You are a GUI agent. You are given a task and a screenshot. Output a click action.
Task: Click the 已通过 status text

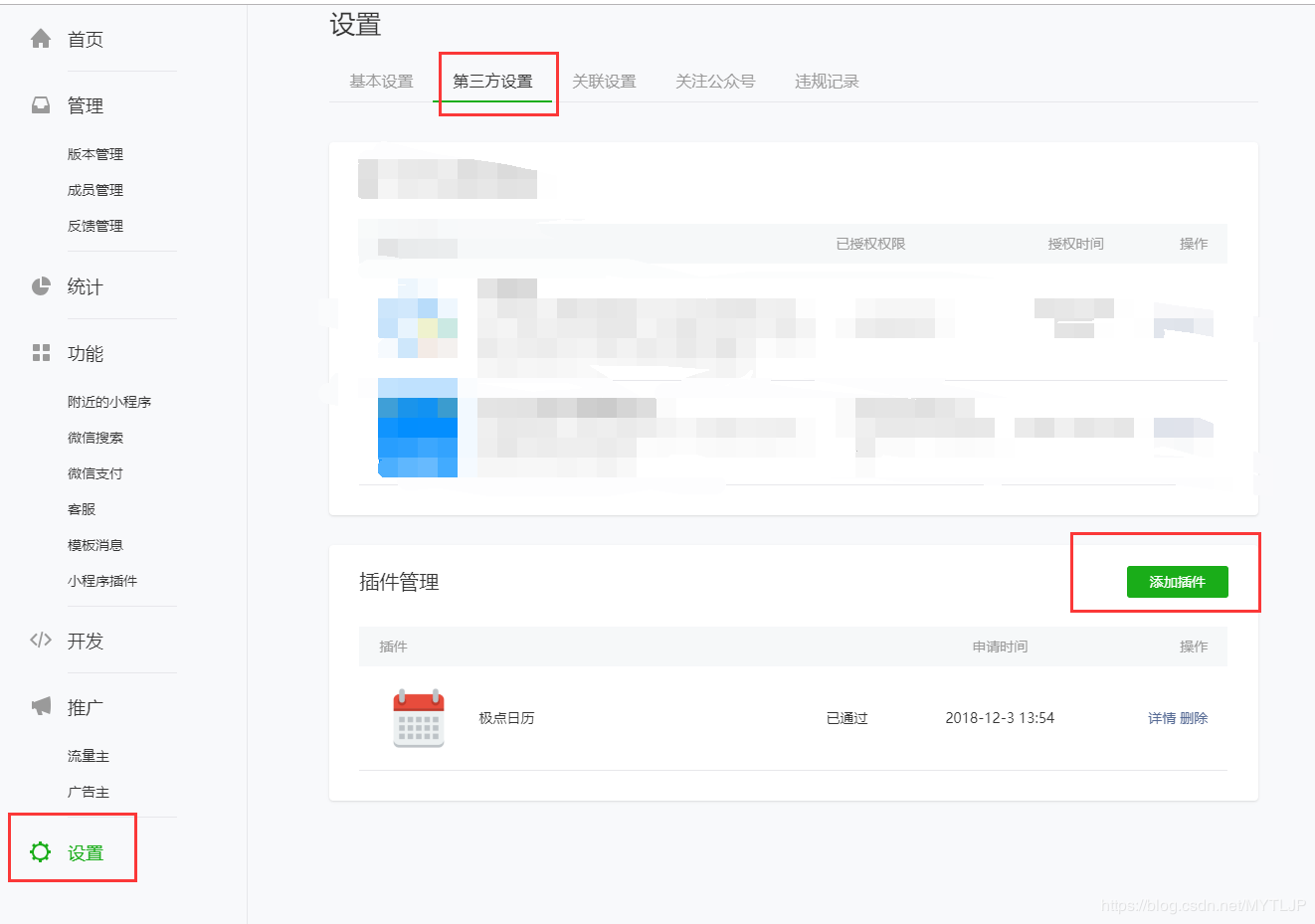(x=847, y=718)
